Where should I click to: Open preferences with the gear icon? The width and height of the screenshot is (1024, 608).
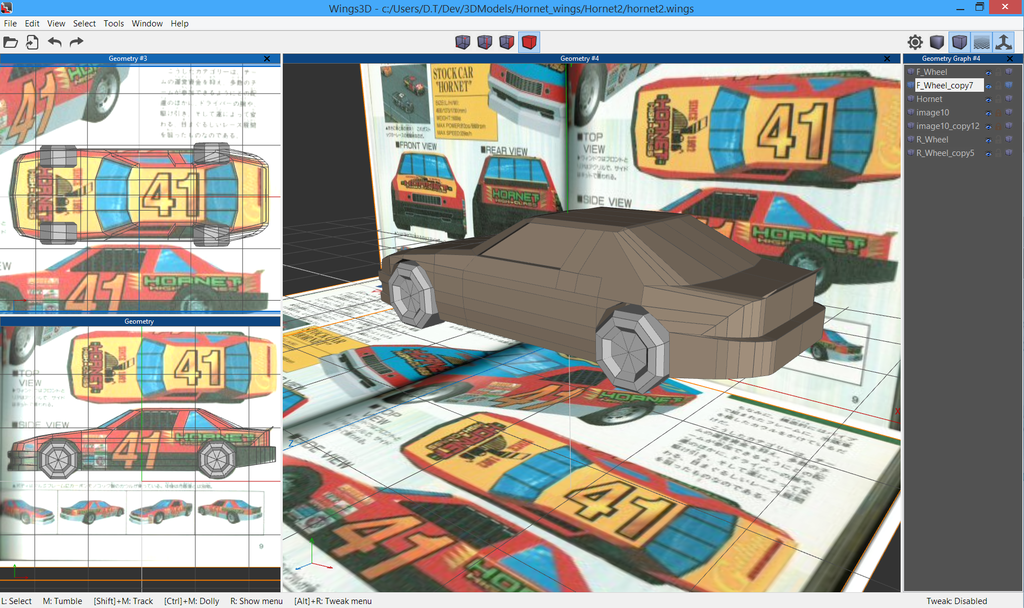click(915, 42)
